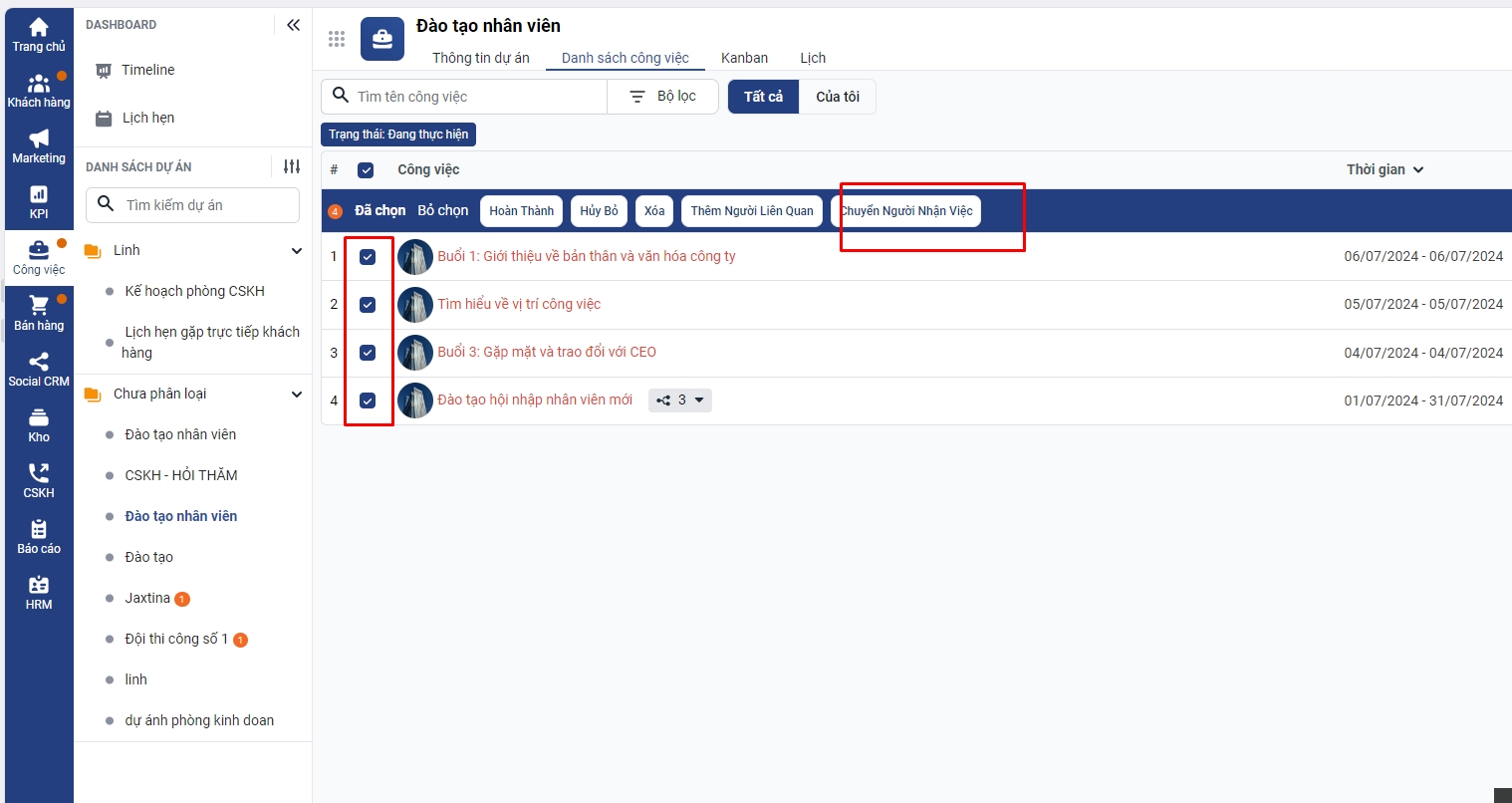1512x803 pixels.
Task: Open the Báo cáo report icon
Action: [39, 530]
